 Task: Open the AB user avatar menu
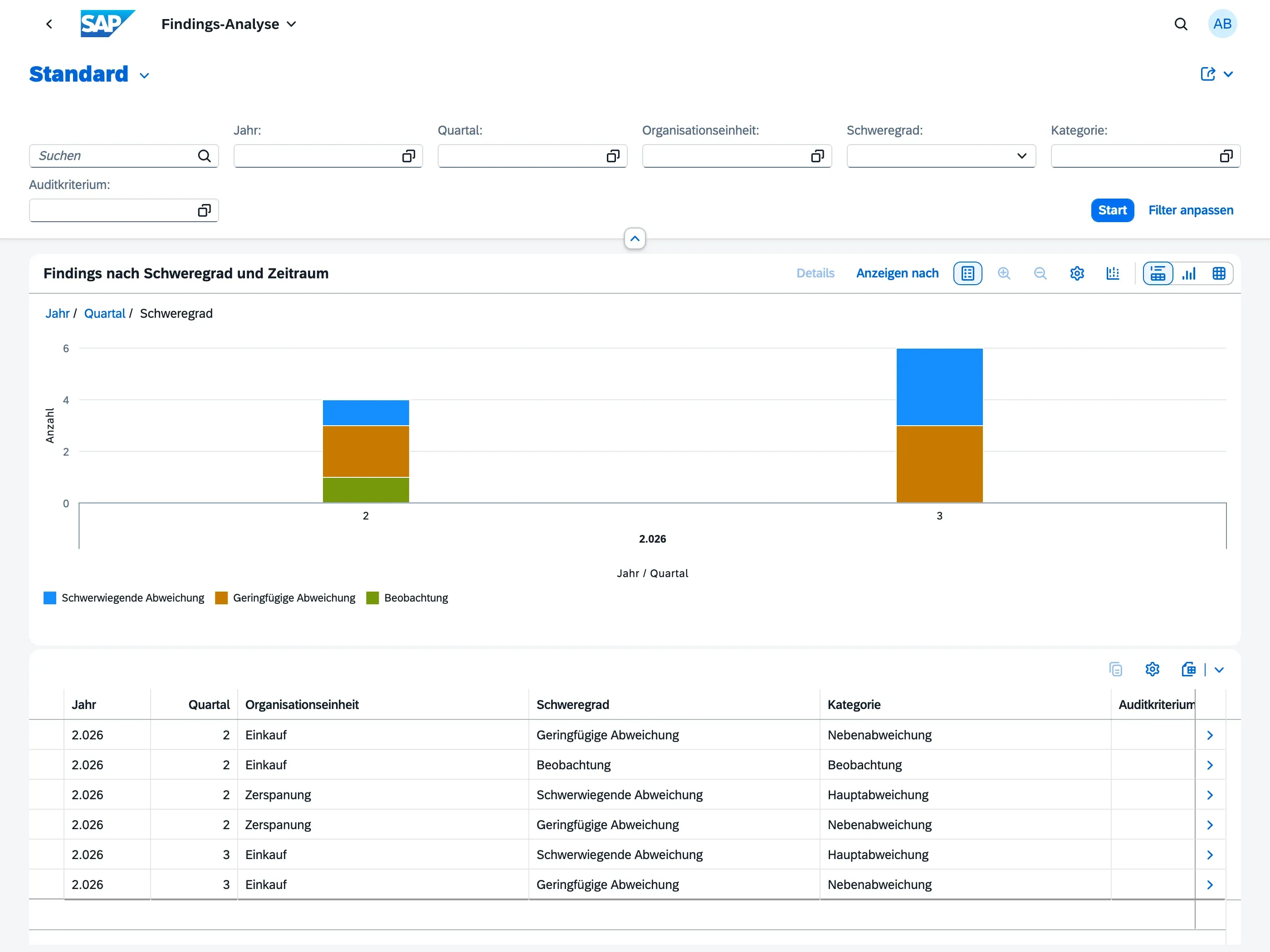(1222, 24)
